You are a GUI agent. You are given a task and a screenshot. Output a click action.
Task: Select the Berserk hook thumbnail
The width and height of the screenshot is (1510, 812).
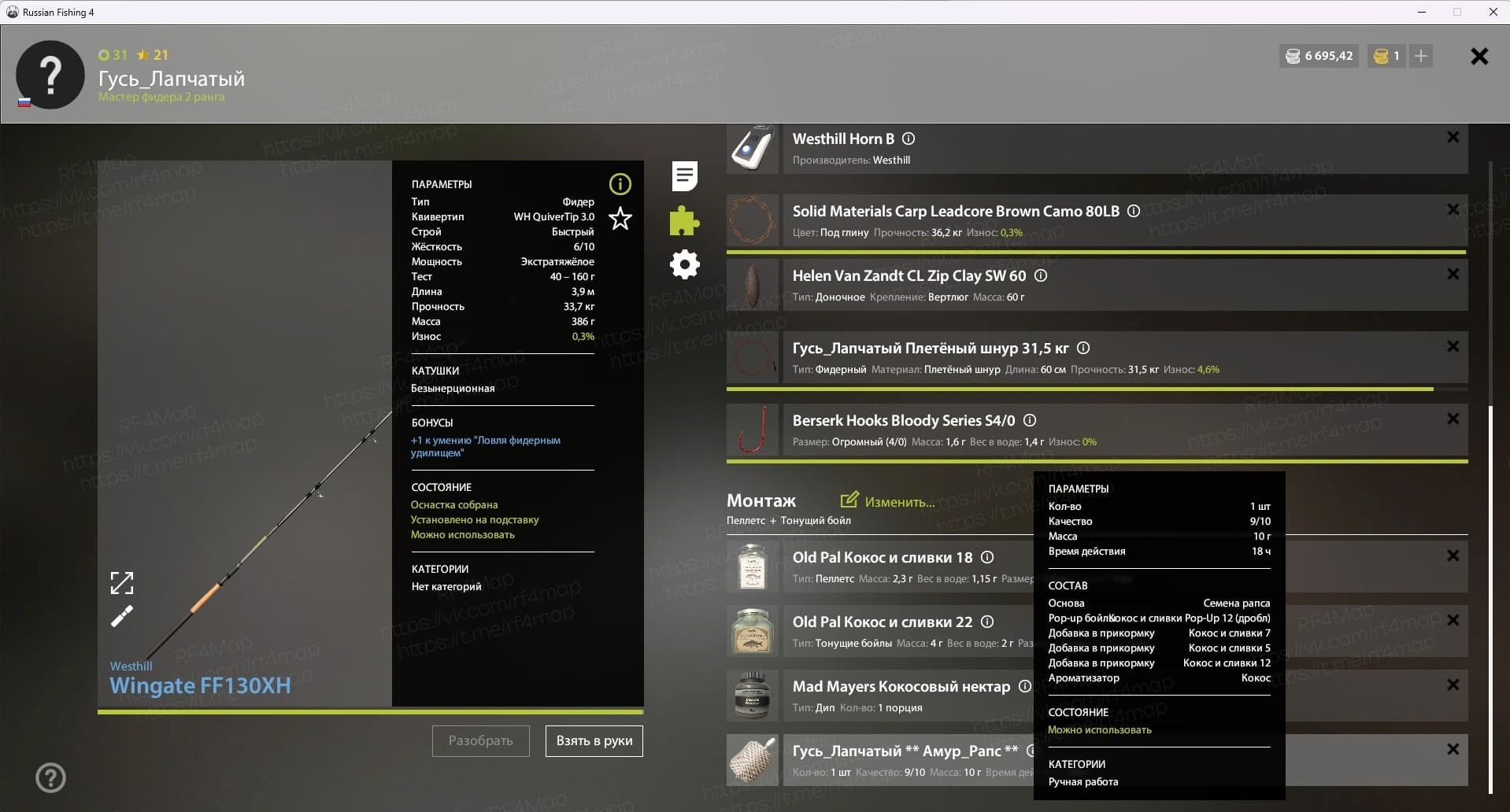753,430
